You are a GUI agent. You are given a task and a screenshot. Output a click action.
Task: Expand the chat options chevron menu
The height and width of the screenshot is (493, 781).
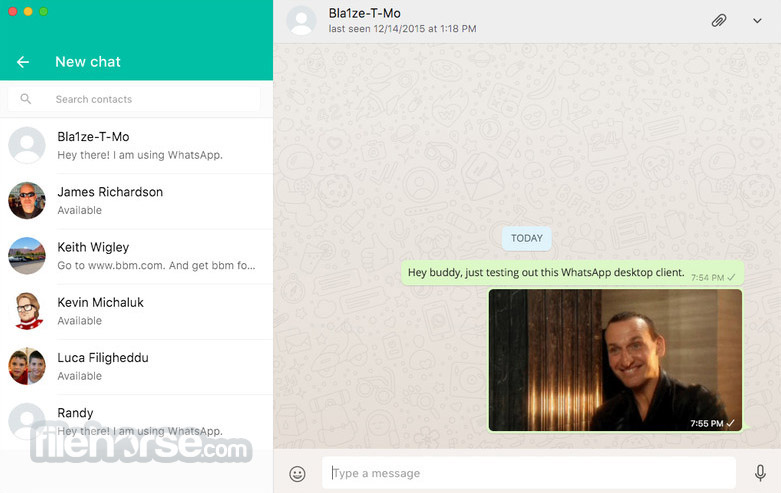pyautogui.click(x=757, y=21)
